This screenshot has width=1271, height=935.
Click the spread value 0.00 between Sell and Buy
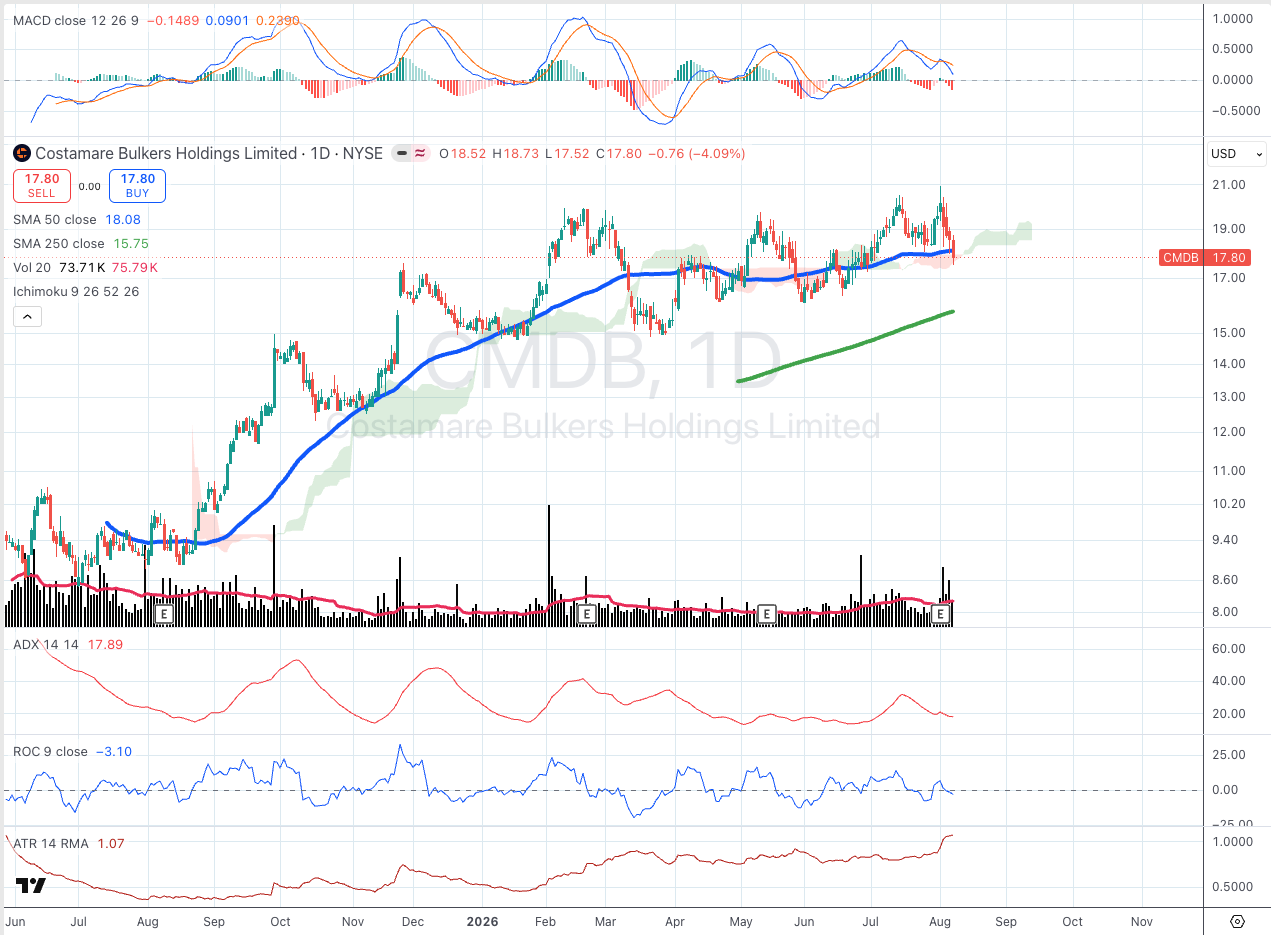click(90, 186)
